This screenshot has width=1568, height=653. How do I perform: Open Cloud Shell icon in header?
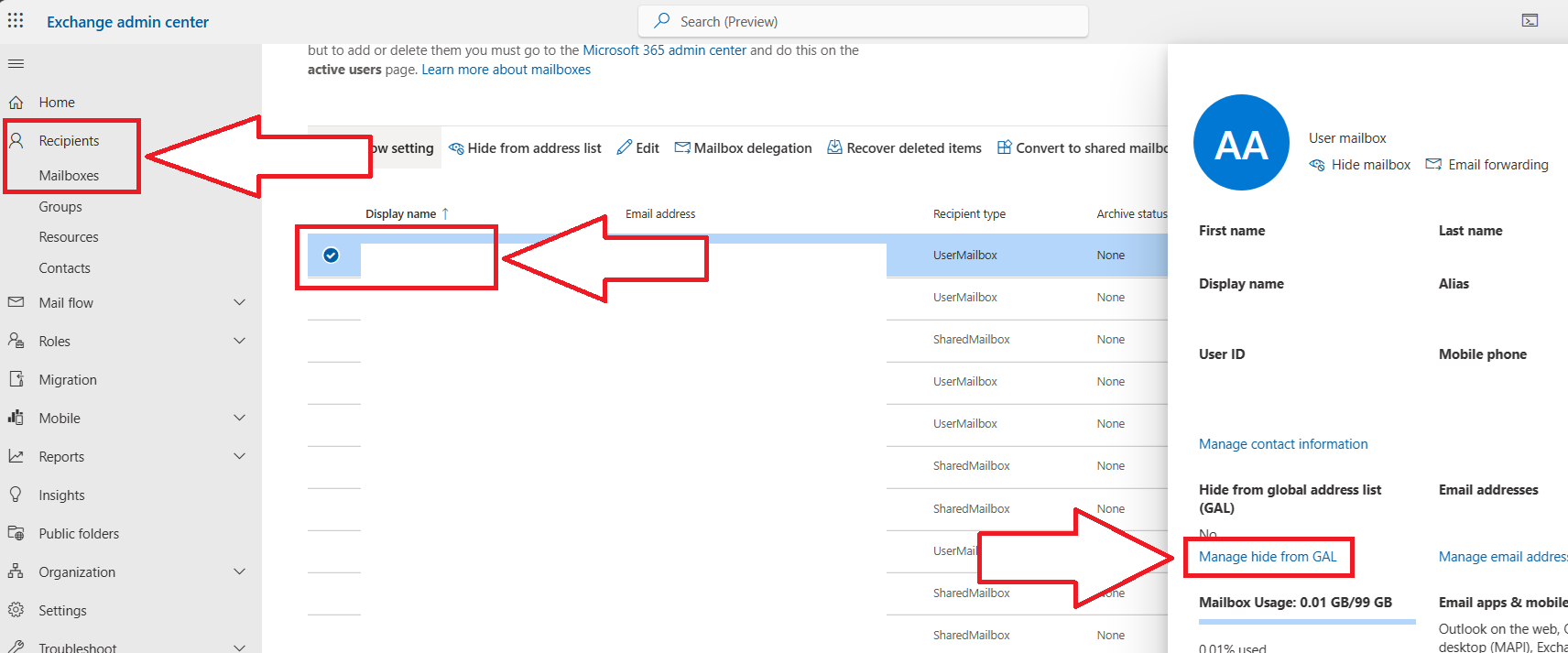coord(1530,20)
